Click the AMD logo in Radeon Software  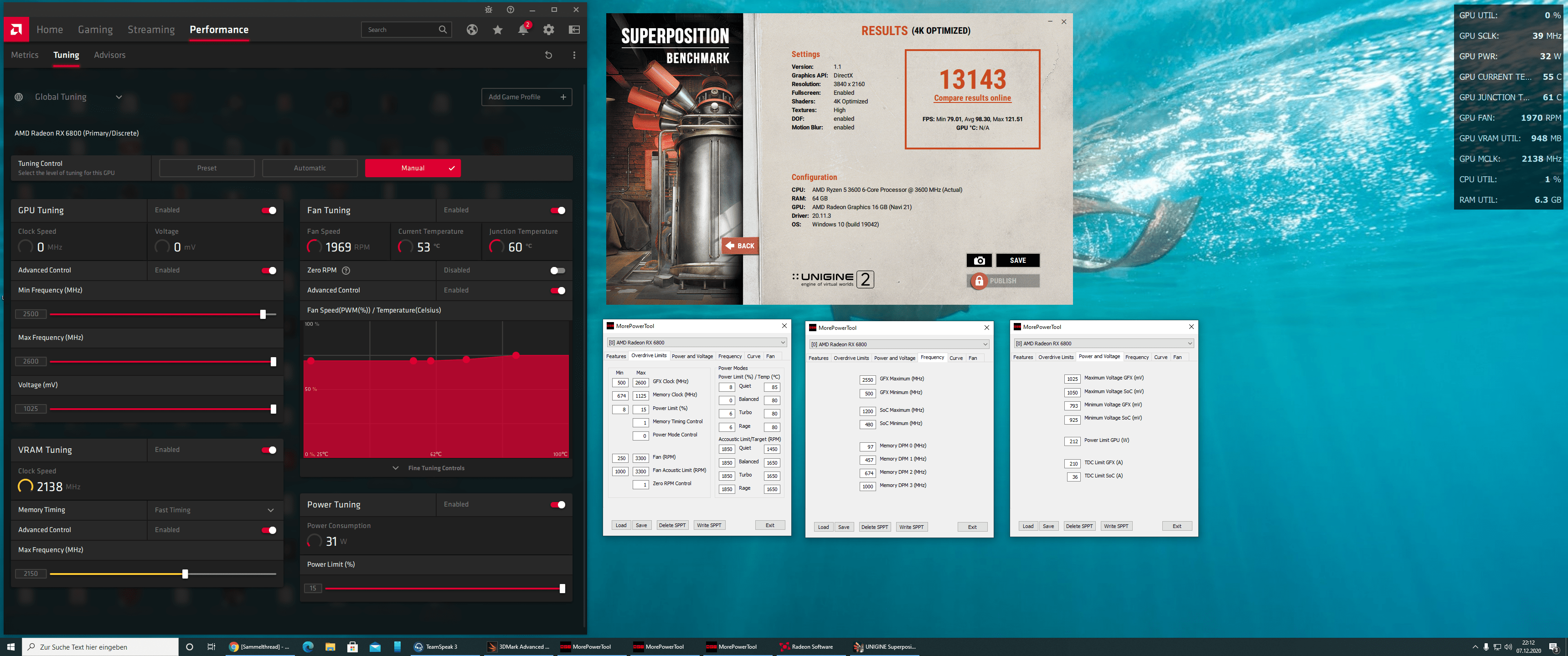pyautogui.click(x=16, y=29)
